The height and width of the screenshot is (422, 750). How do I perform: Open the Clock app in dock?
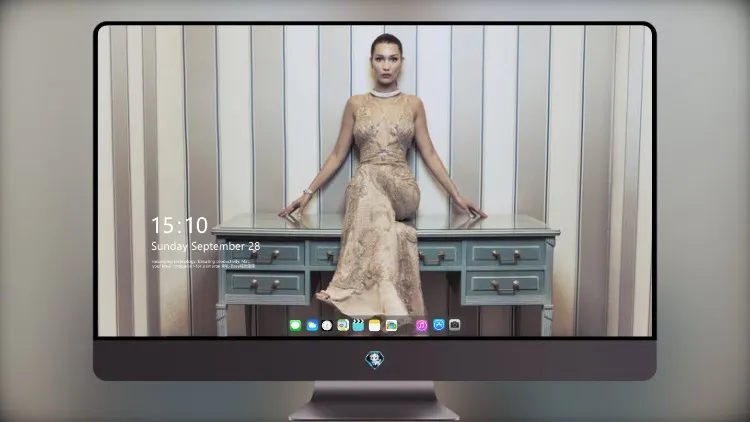click(x=327, y=325)
